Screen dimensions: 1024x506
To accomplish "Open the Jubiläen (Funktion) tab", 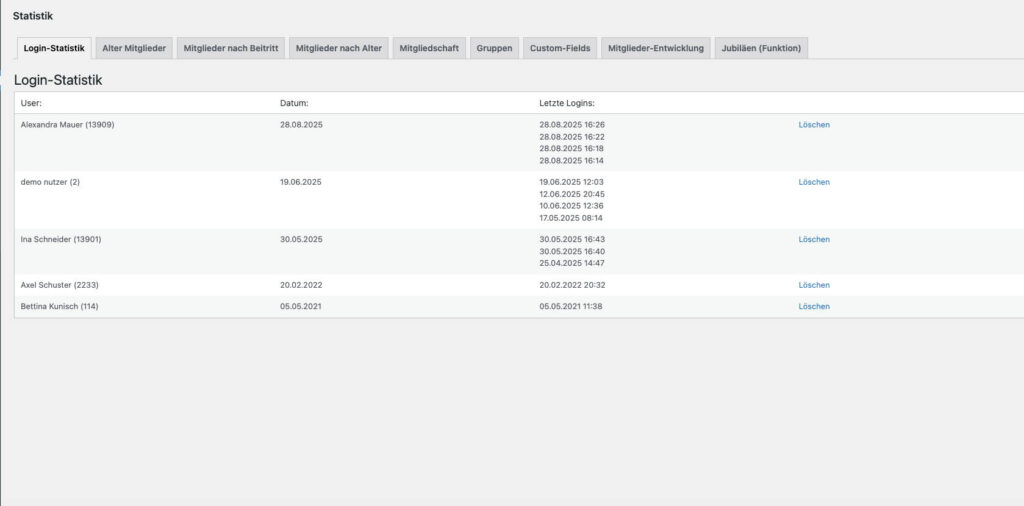I will coord(761,48).
